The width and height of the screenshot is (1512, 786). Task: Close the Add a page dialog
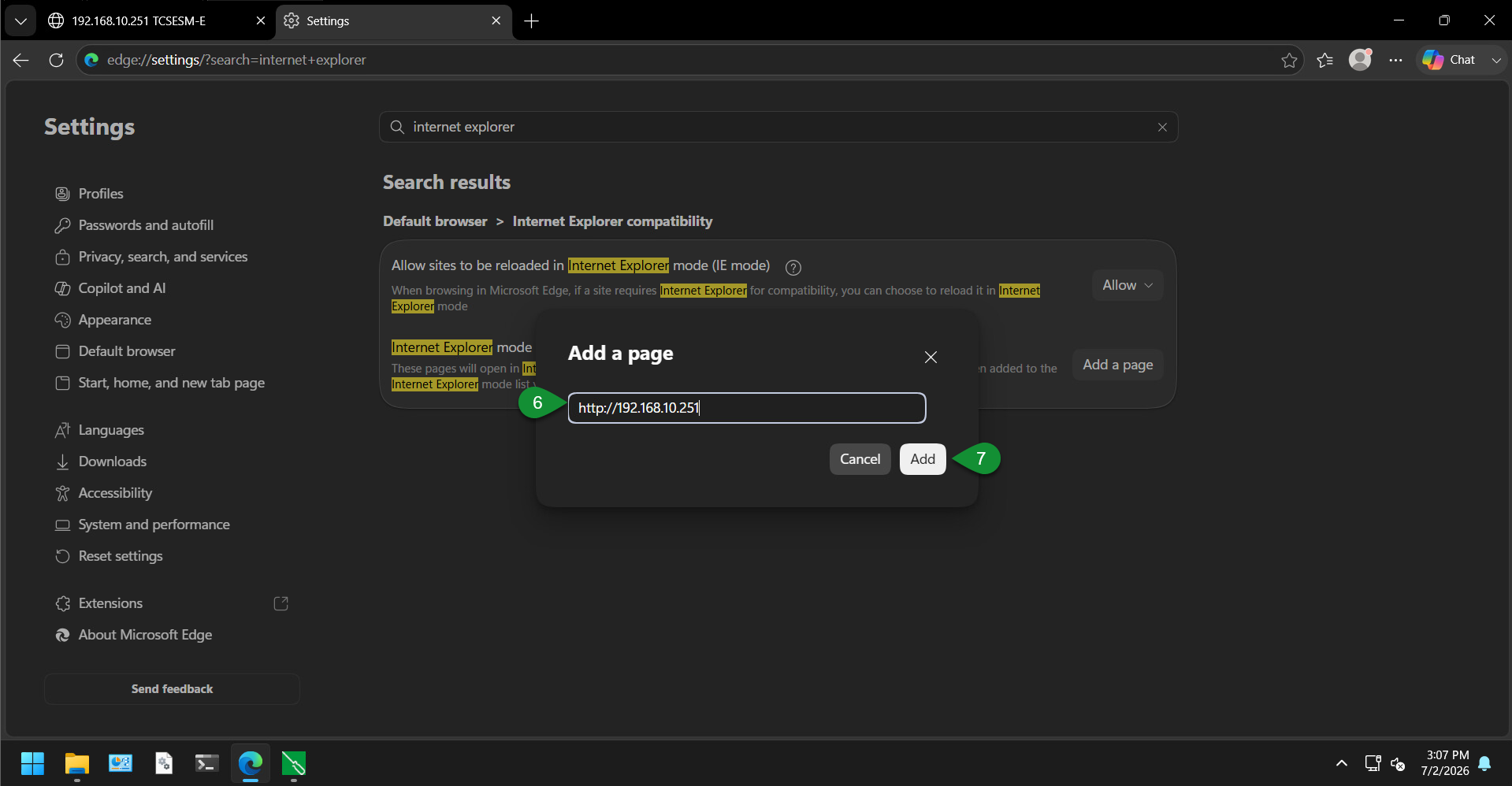pos(931,357)
